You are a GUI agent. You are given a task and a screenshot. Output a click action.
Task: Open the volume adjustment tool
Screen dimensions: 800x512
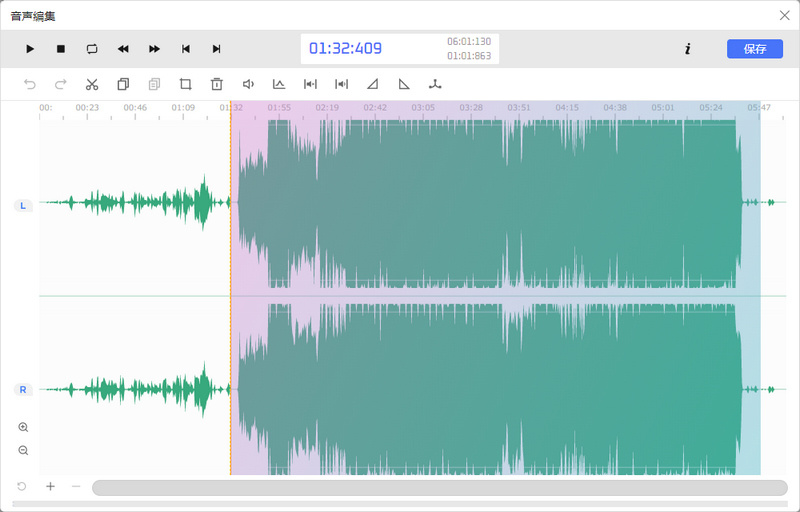pos(248,84)
